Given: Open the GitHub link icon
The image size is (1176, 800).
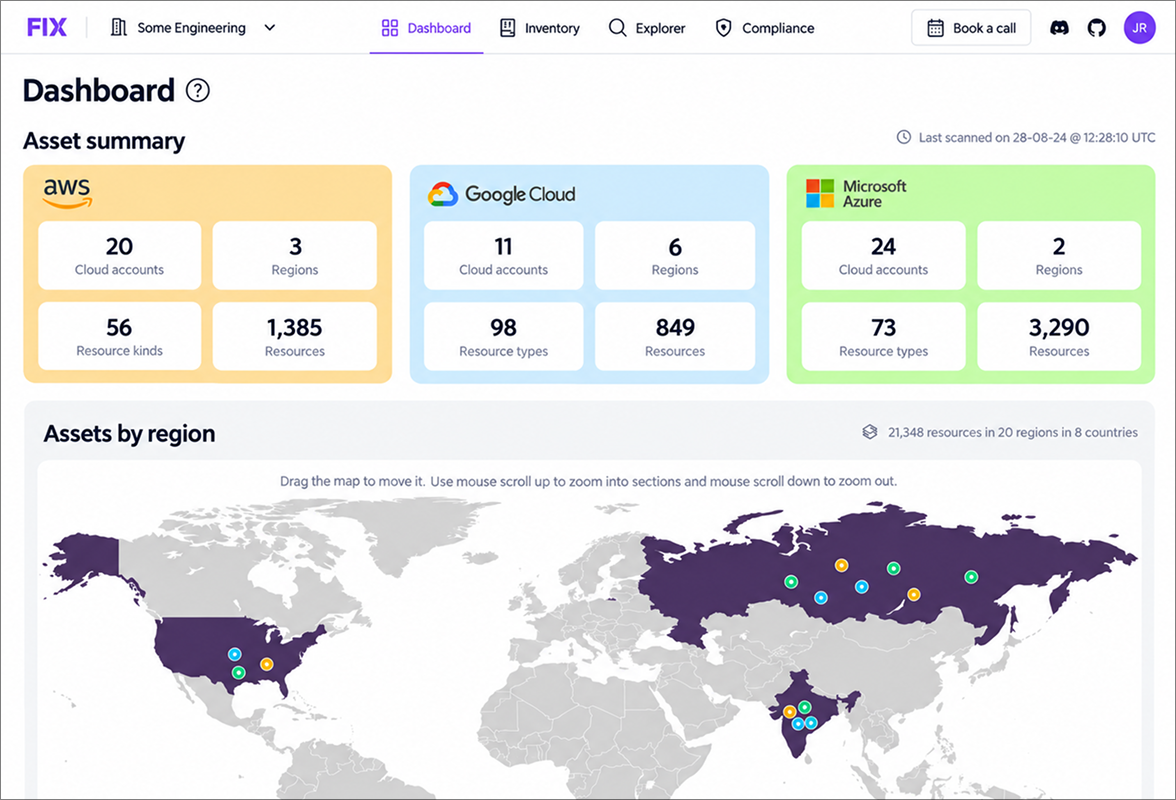Looking at the screenshot, I should [x=1096, y=28].
